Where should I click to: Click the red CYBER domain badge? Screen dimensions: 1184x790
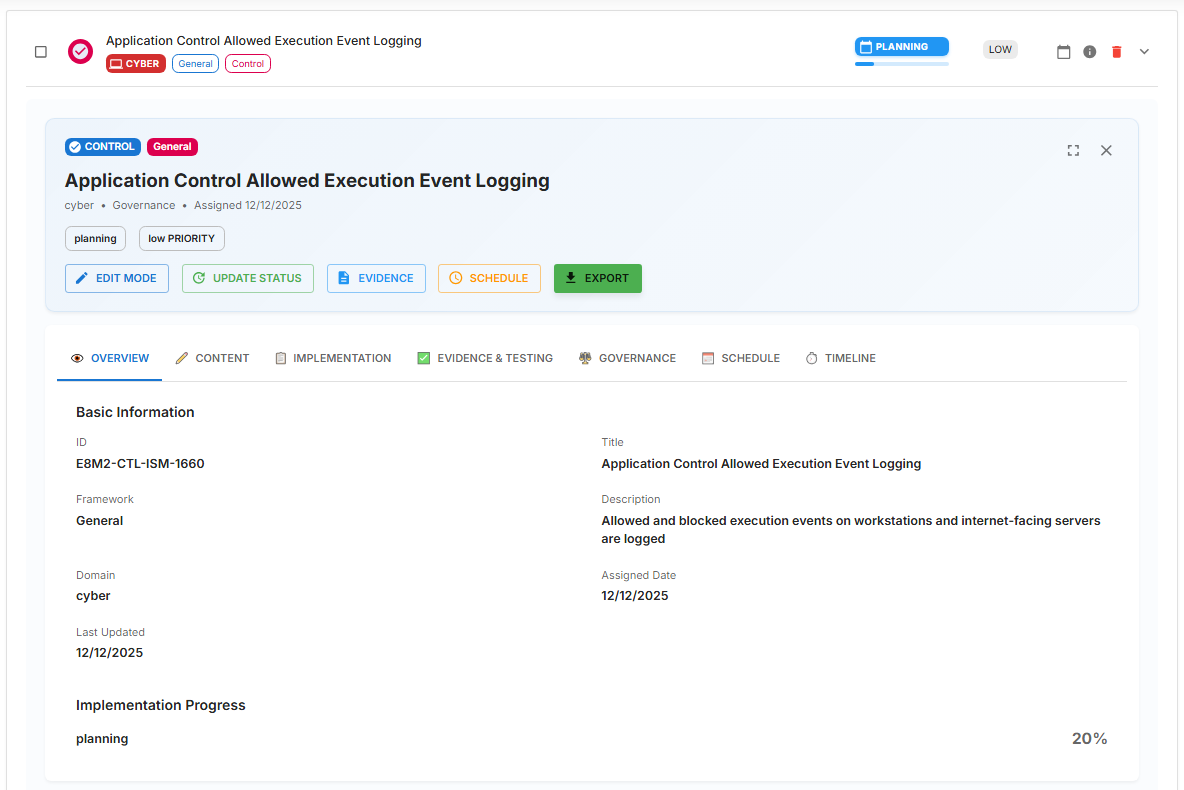coord(136,64)
